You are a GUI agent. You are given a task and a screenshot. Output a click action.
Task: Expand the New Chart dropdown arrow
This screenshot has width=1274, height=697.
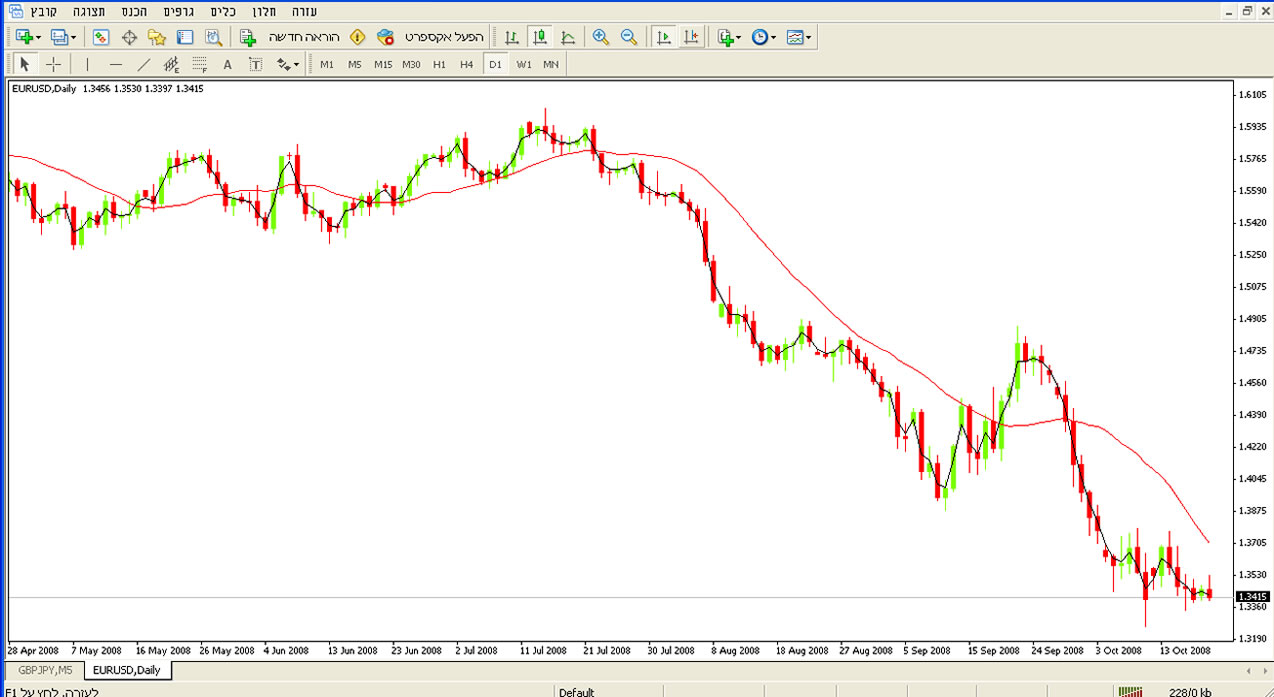[38, 37]
